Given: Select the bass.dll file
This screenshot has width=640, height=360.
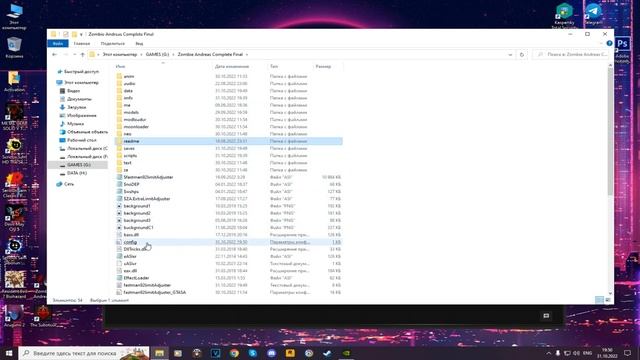Looking at the screenshot, I should 131,235.
